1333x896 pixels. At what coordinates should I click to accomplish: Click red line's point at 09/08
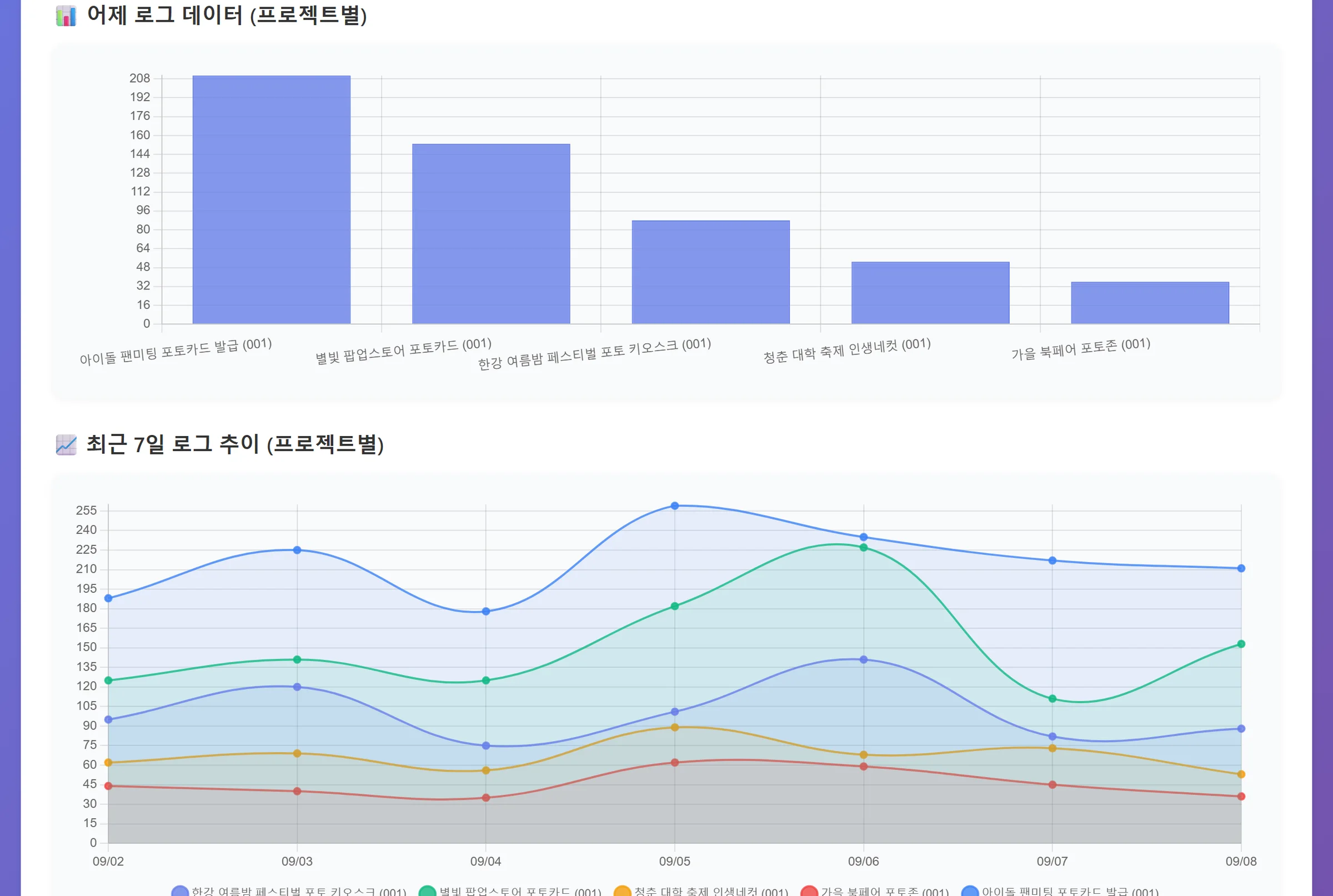[x=1241, y=797]
